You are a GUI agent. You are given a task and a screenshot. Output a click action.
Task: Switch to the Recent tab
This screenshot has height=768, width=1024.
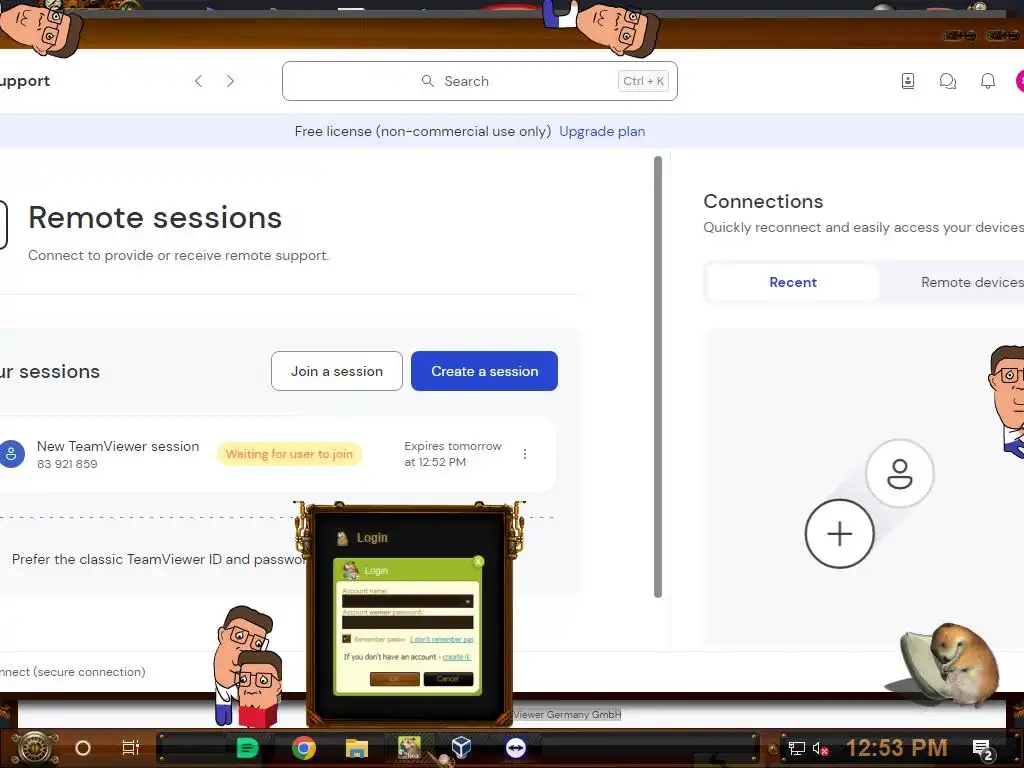tap(793, 282)
